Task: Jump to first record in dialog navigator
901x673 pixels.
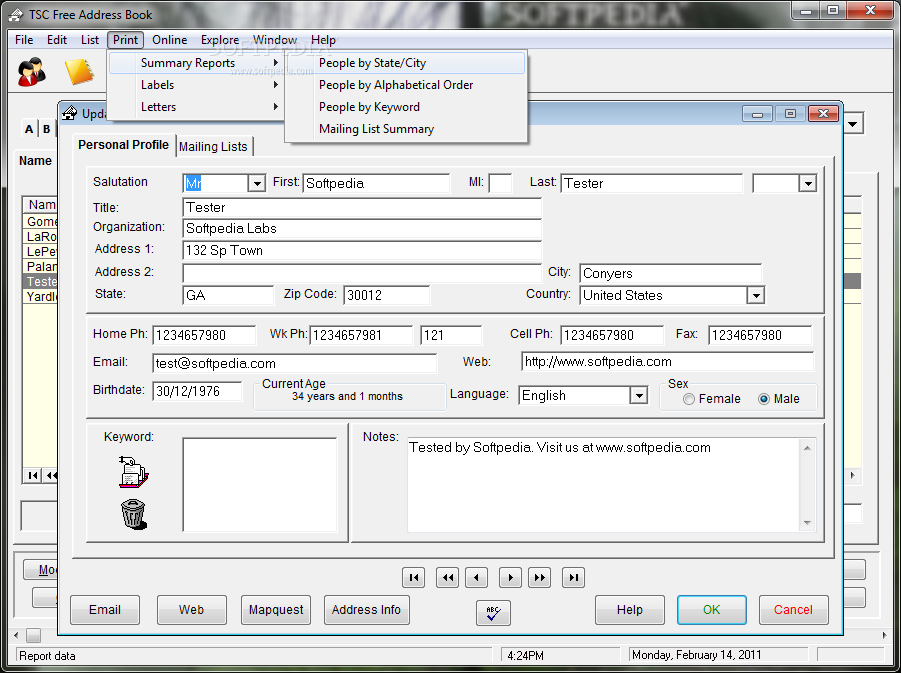Action: coord(414,578)
